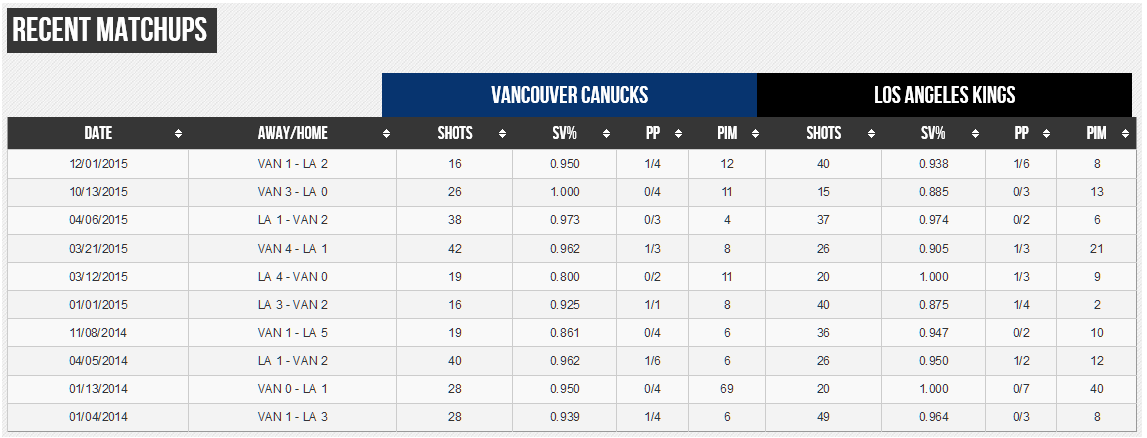Click the Recent Matchups title
The image size is (1147, 438).
111,31
